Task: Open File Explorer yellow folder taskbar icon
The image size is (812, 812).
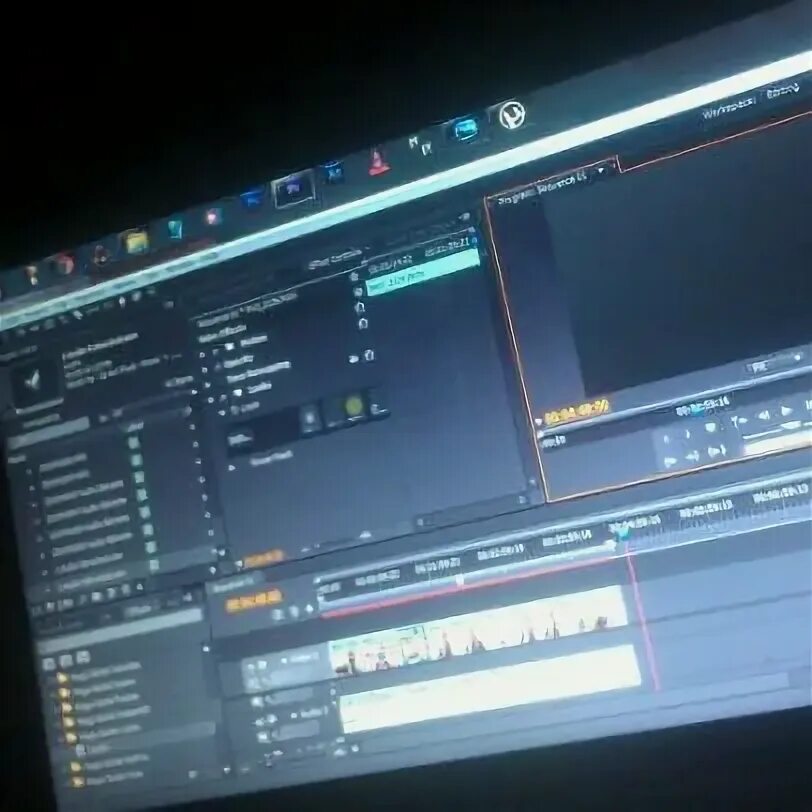Action: (135, 241)
